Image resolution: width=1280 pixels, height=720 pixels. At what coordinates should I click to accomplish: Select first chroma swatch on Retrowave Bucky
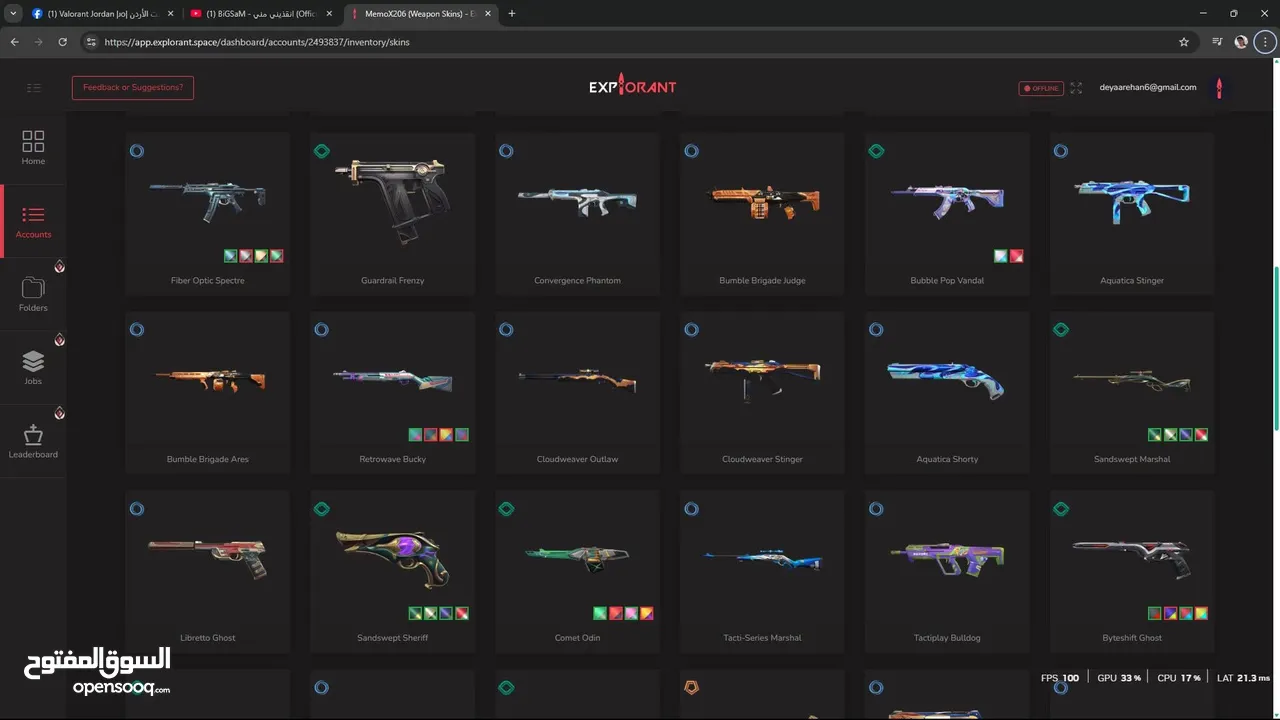pyautogui.click(x=415, y=435)
